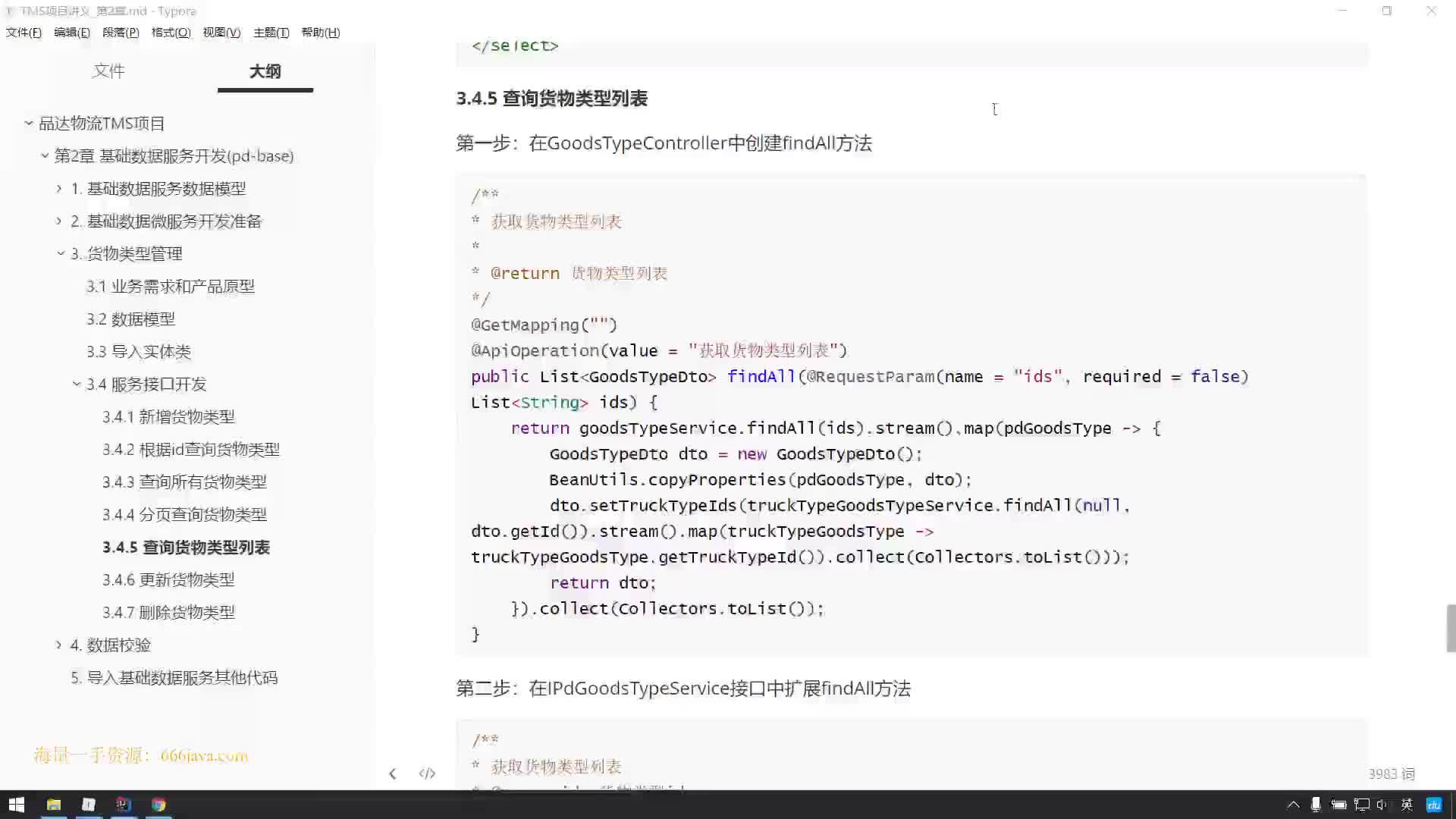This screenshot has height=819, width=1456.
Task: Jump to 3.2 数据模型 section
Action: tap(130, 318)
